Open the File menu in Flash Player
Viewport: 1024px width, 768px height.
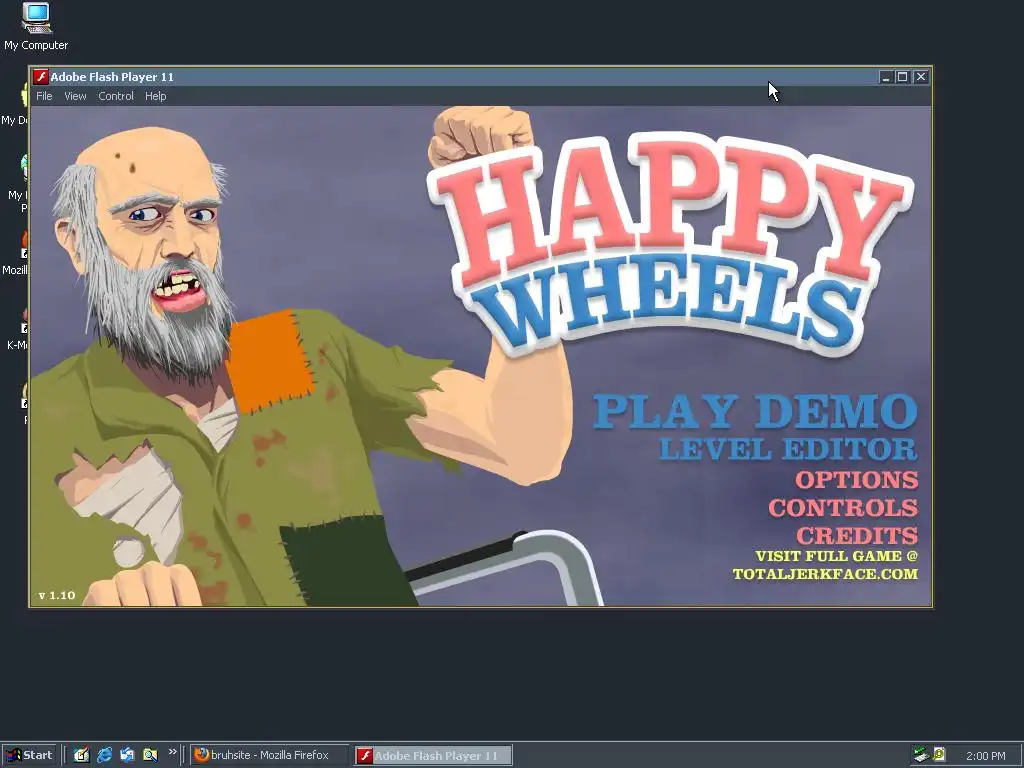coord(44,96)
